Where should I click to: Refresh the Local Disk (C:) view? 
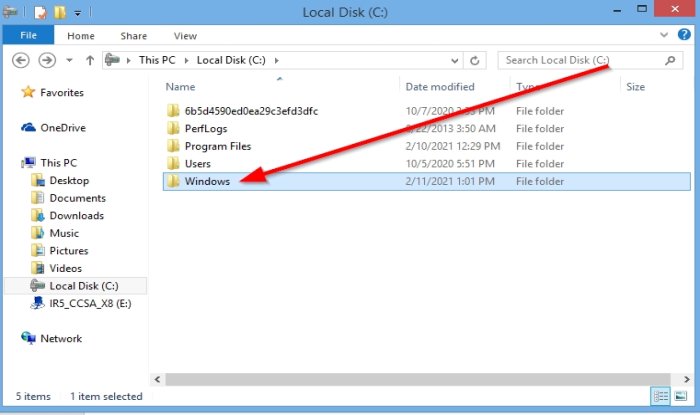click(475, 60)
